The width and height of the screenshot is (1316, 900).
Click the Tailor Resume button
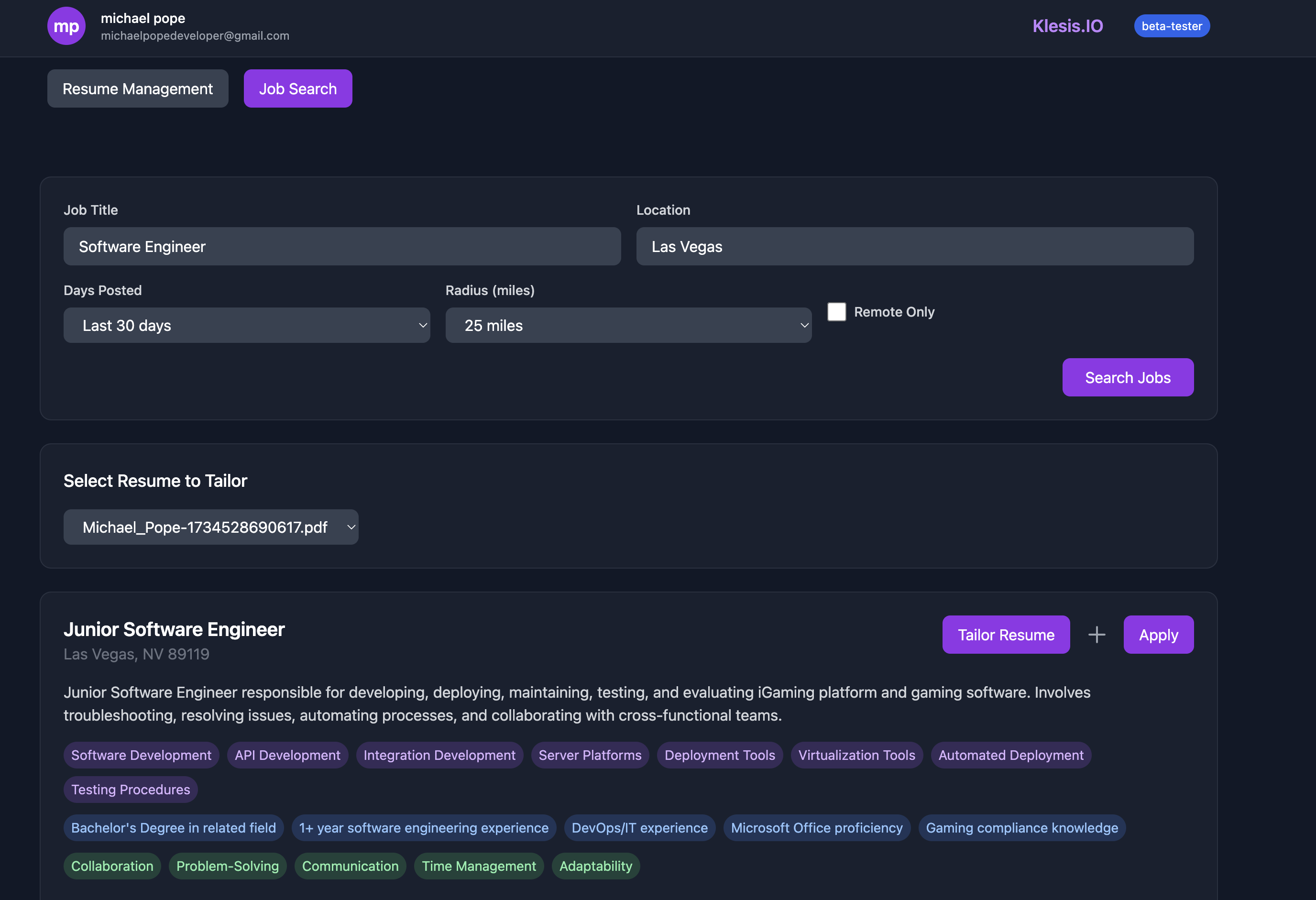point(1006,635)
